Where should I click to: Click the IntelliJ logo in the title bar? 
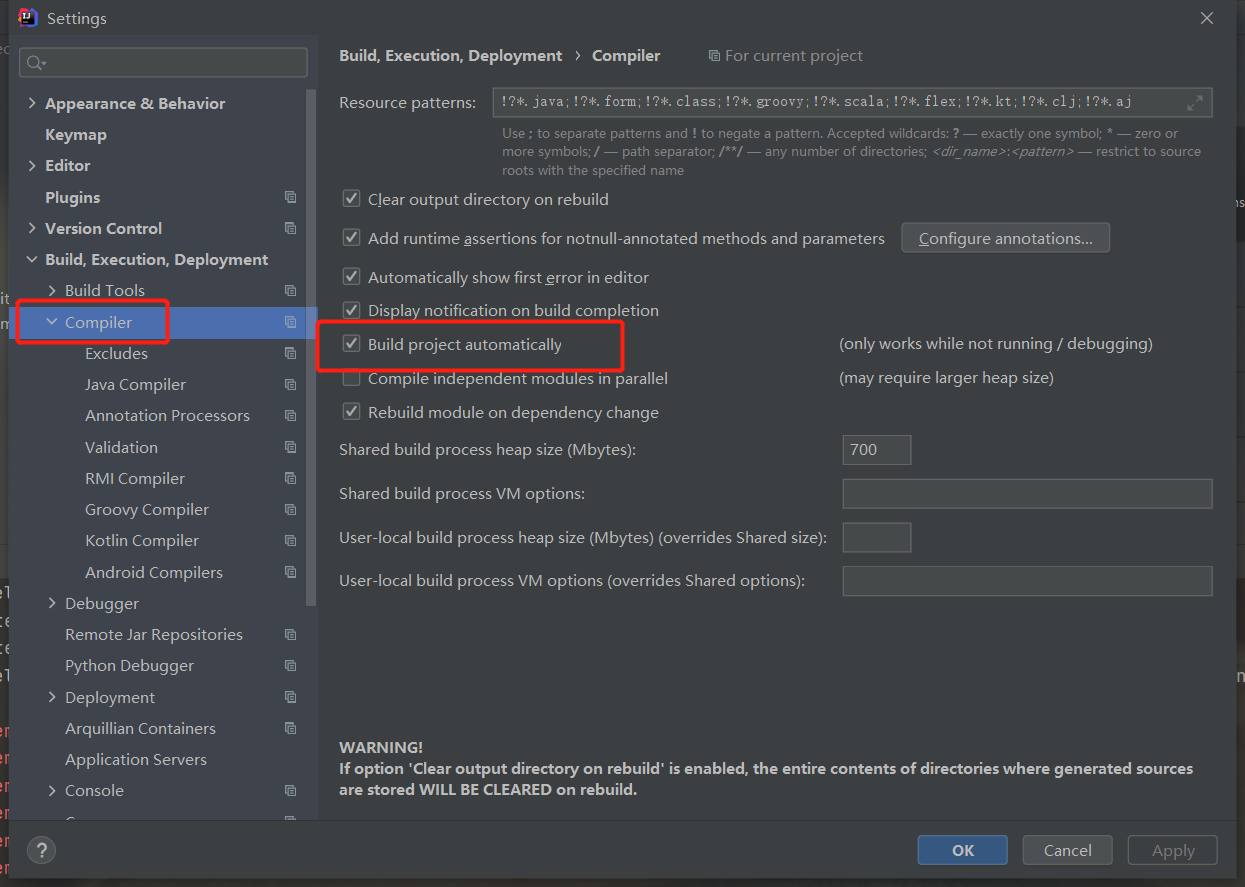(28, 18)
